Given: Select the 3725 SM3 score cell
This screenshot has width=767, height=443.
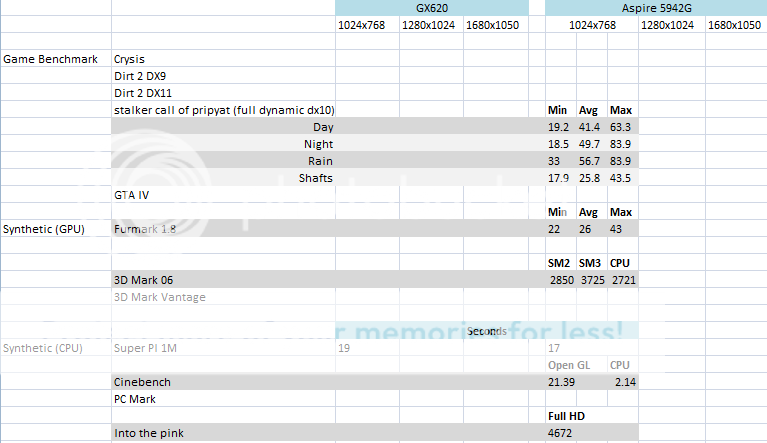Looking at the screenshot, I should click(x=591, y=280).
